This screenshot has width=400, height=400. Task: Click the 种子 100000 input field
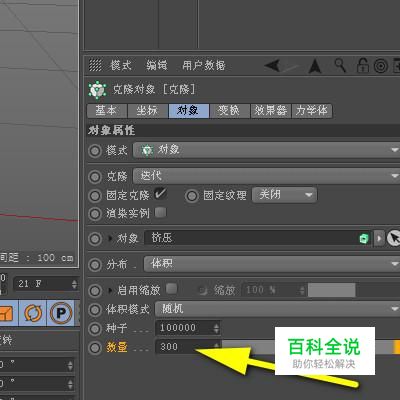coord(188,328)
